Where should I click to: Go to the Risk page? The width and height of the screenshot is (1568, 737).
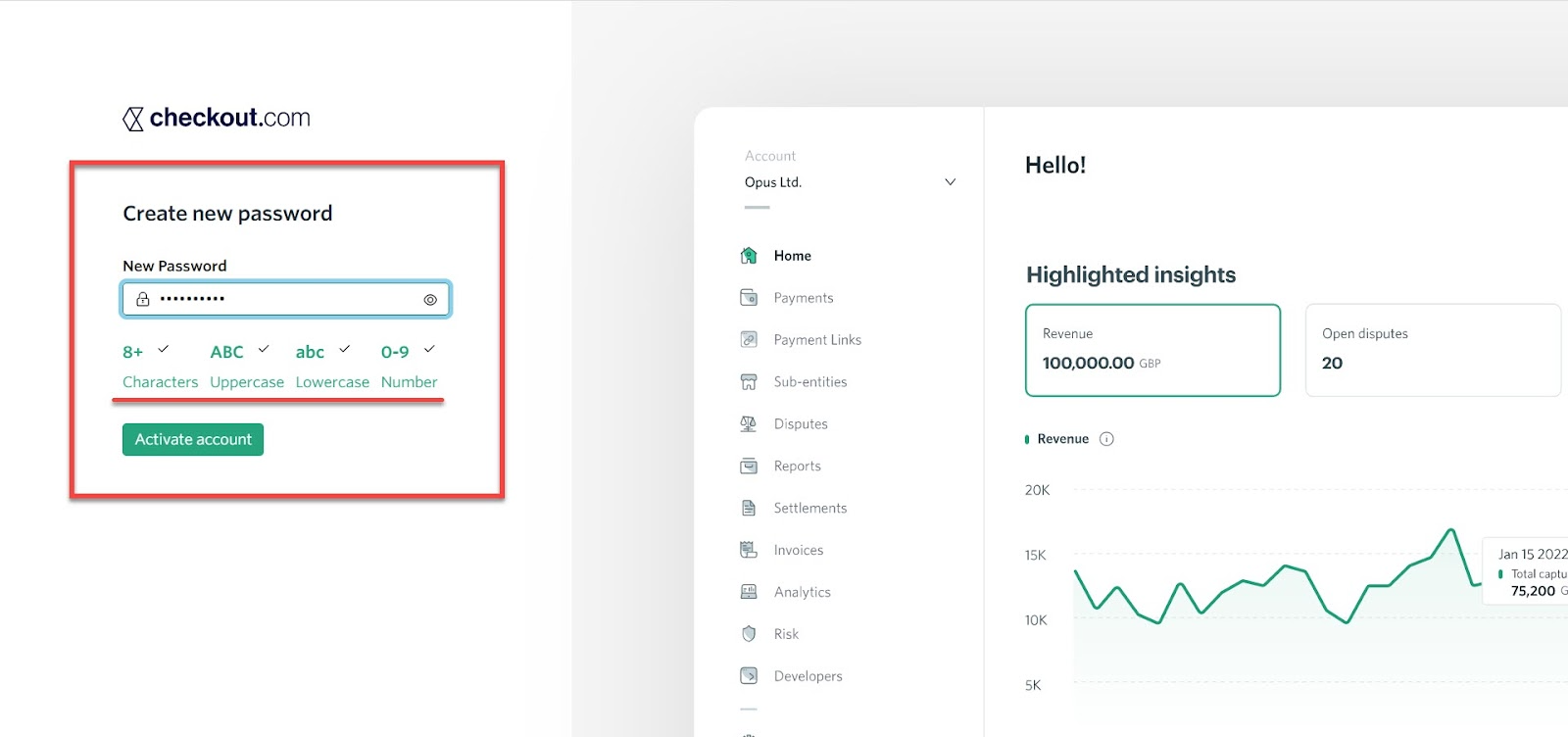coord(786,634)
